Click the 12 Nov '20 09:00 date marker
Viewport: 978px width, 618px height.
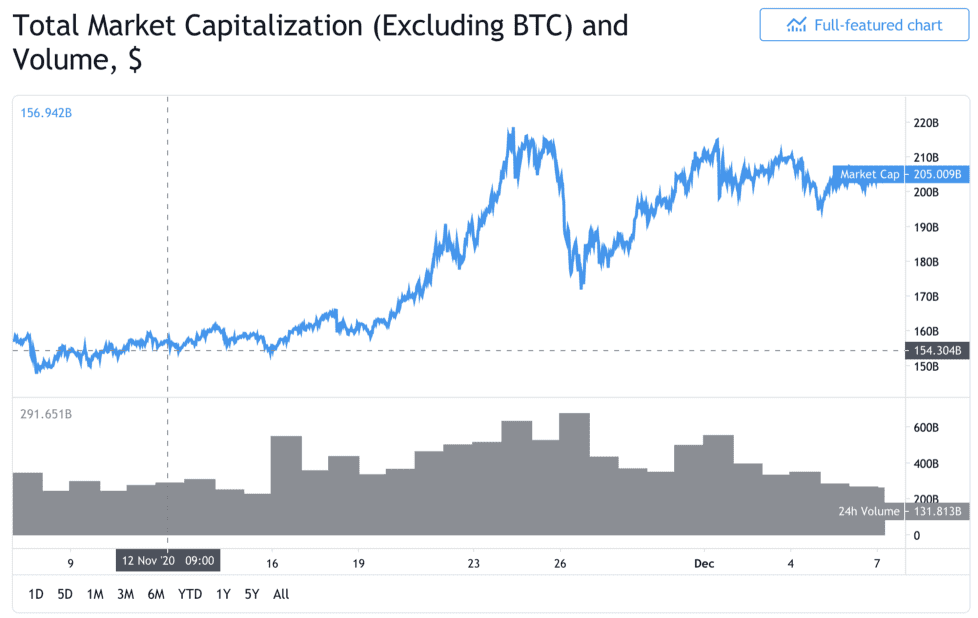point(168,560)
